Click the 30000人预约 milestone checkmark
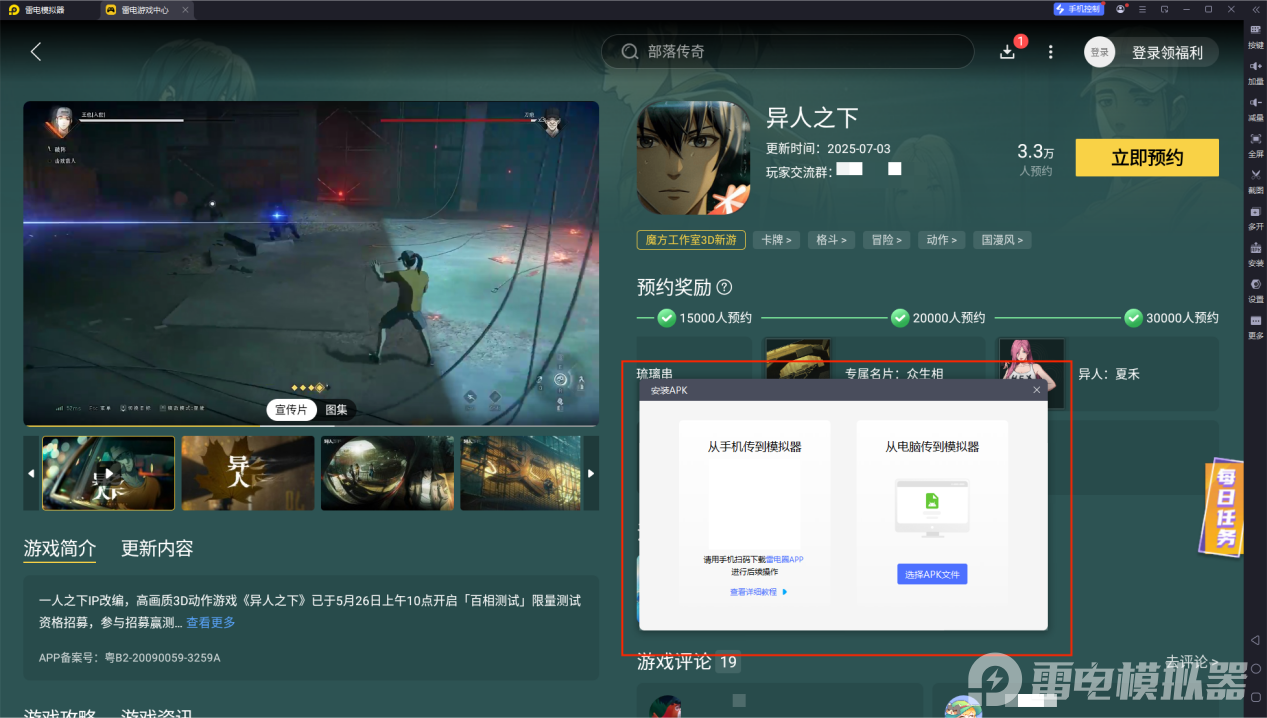This screenshot has height=718, width=1267. pos(1133,317)
